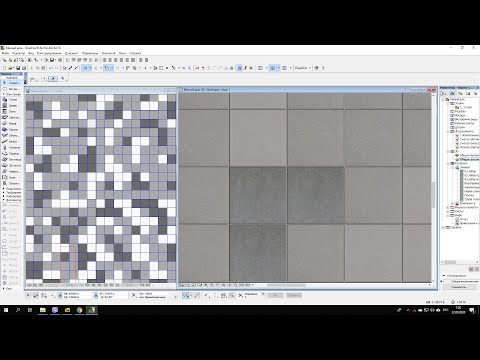Select the Зона (Zone) tool
The width and height of the screenshot is (480, 360).
(11, 177)
